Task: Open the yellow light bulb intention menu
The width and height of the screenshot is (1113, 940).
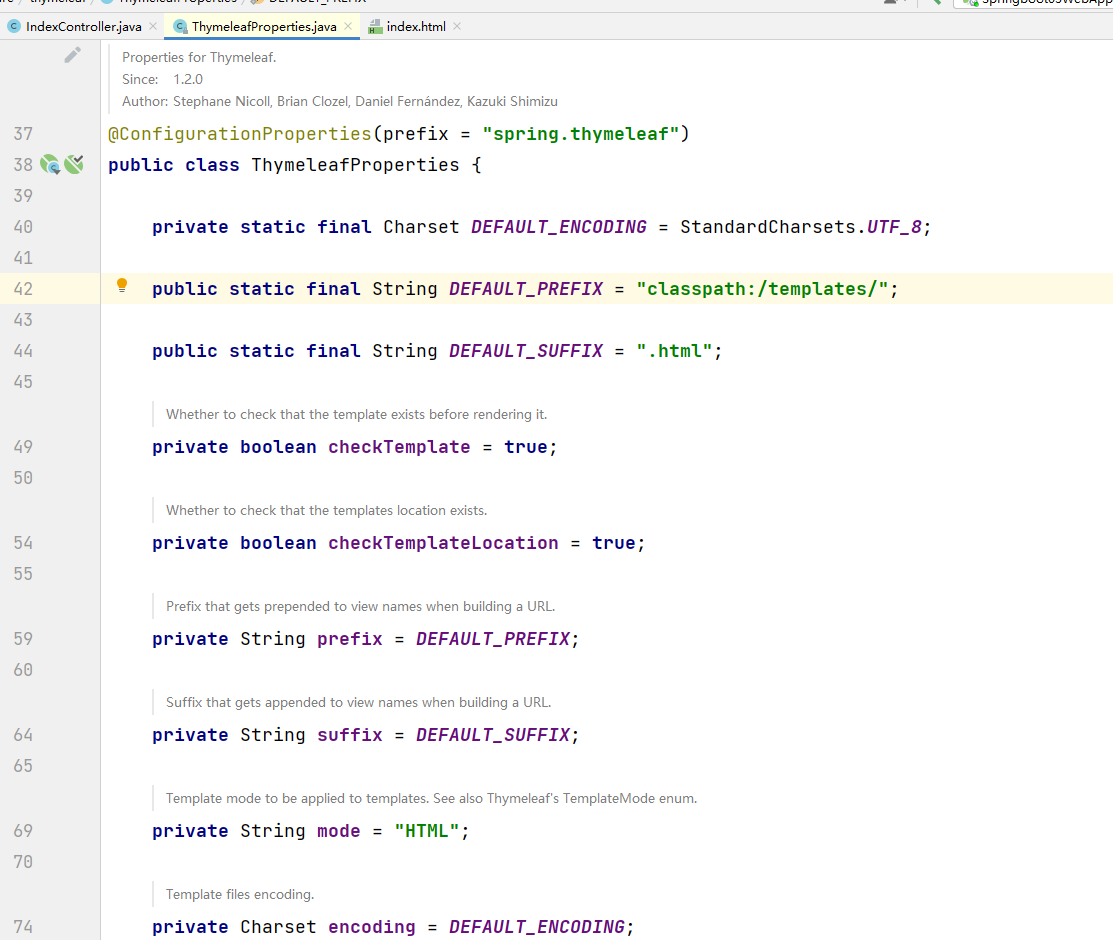Action: click(122, 286)
